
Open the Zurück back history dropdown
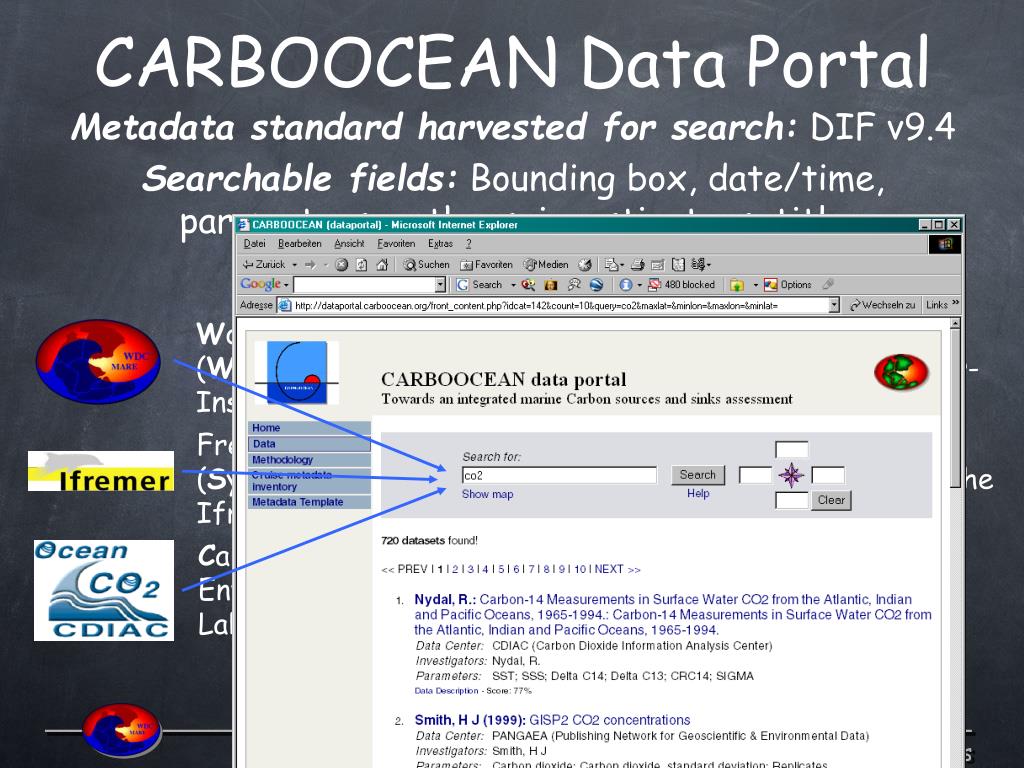[295, 264]
